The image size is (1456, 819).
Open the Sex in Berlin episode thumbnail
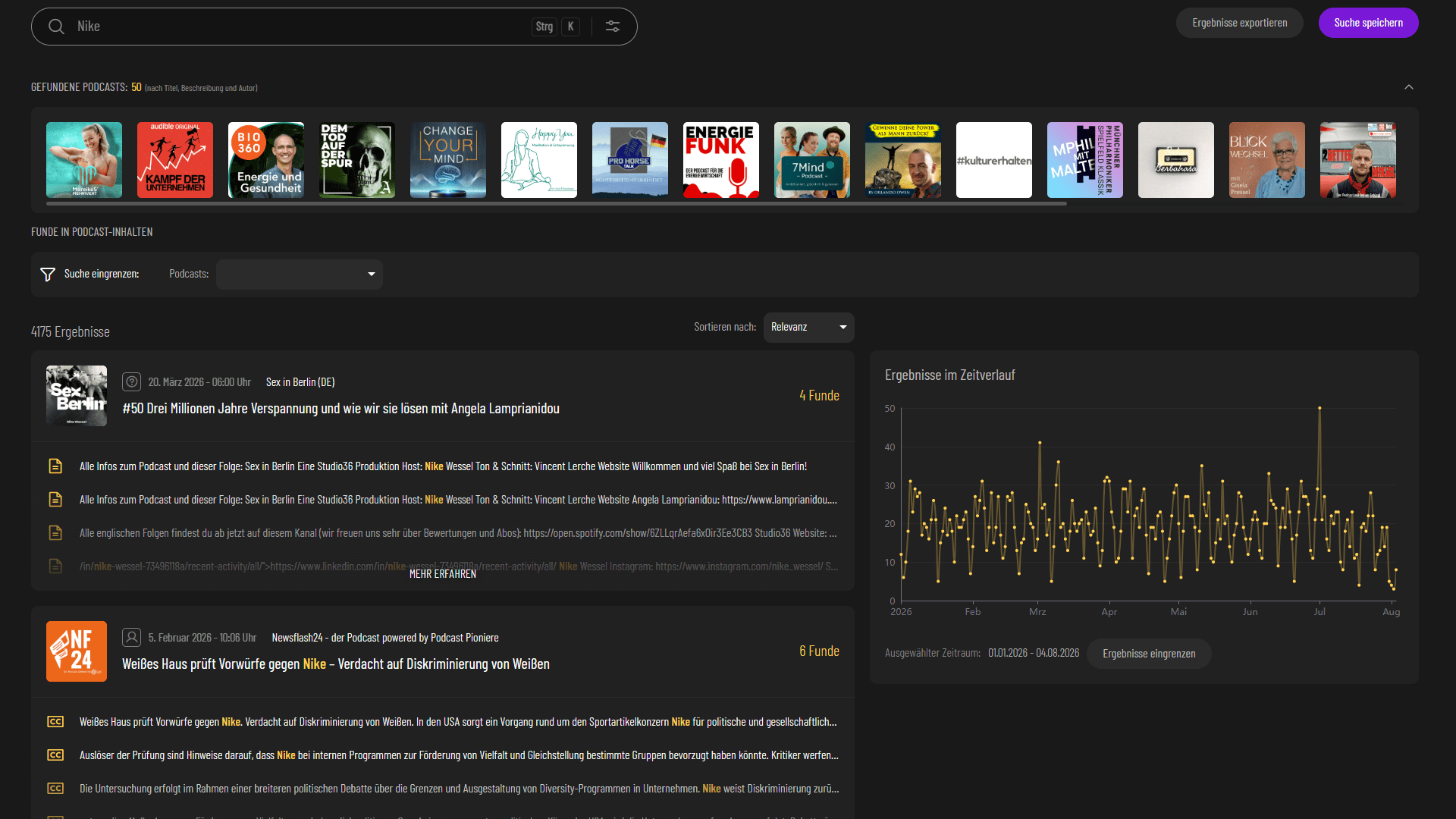(77, 396)
